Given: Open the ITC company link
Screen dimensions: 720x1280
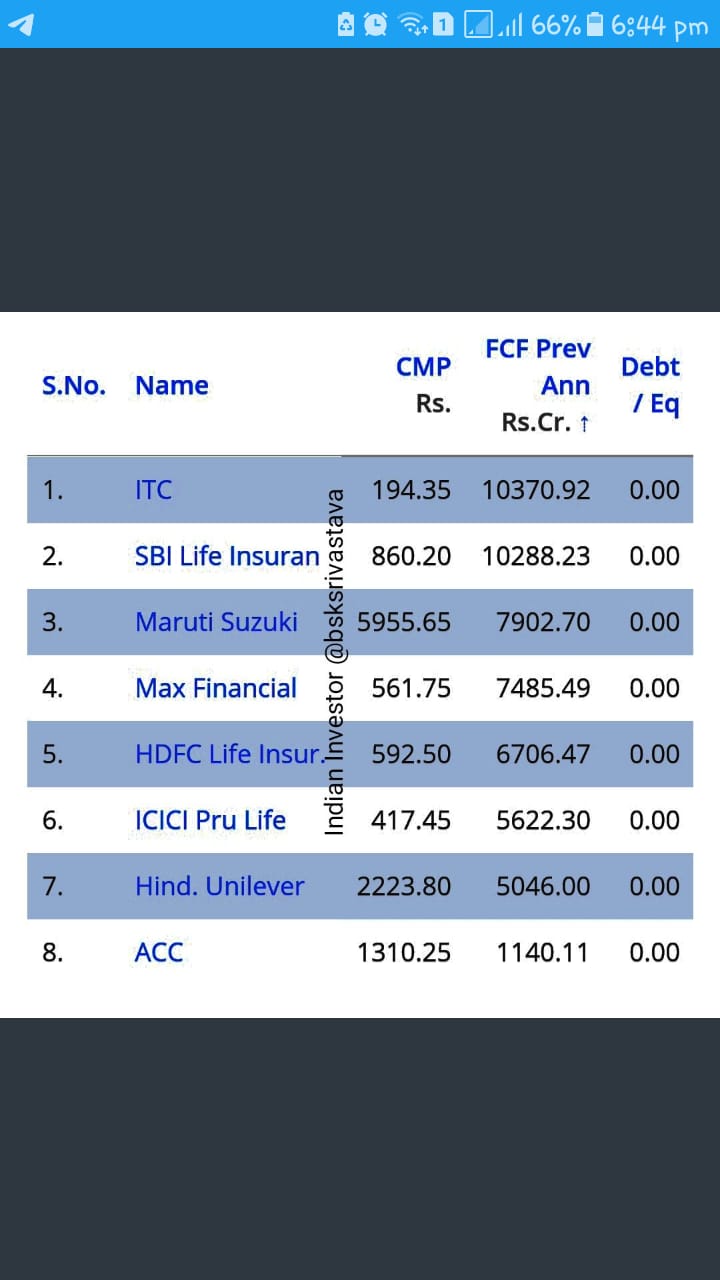Looking at the screenshot, I should point(154,490).
